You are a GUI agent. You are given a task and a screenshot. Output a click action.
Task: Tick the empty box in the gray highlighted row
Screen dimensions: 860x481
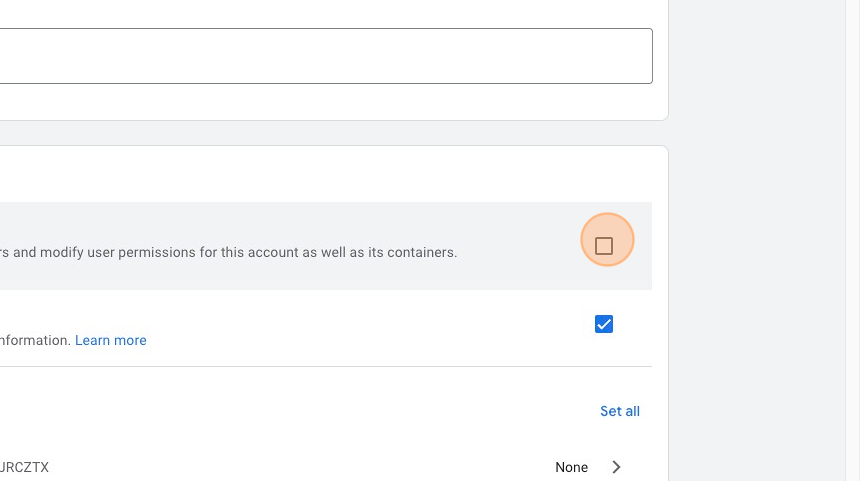point(604,246)
